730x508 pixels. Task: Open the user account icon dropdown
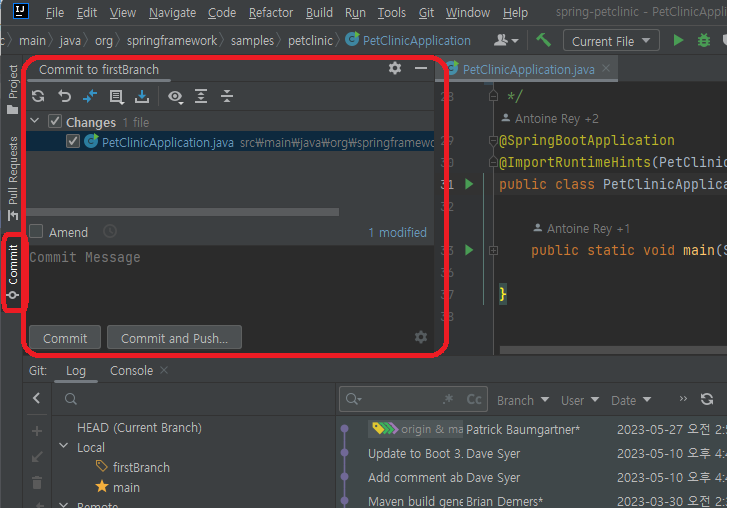click(506, 41)
